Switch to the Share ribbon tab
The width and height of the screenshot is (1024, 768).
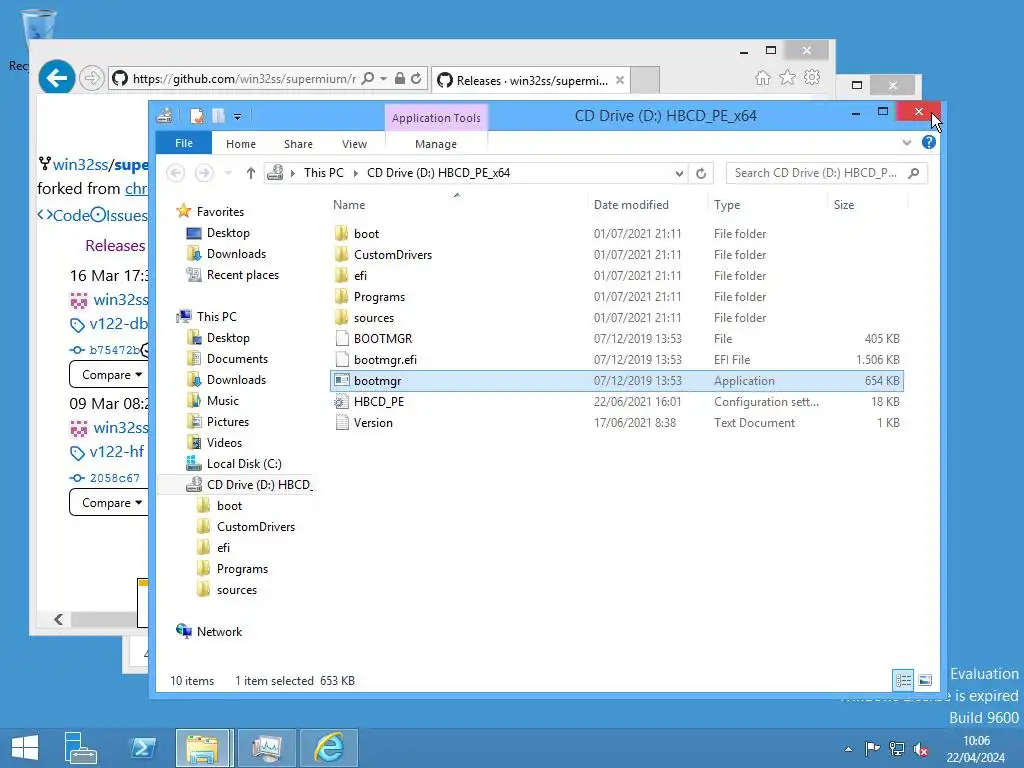[x=298, y=144]
